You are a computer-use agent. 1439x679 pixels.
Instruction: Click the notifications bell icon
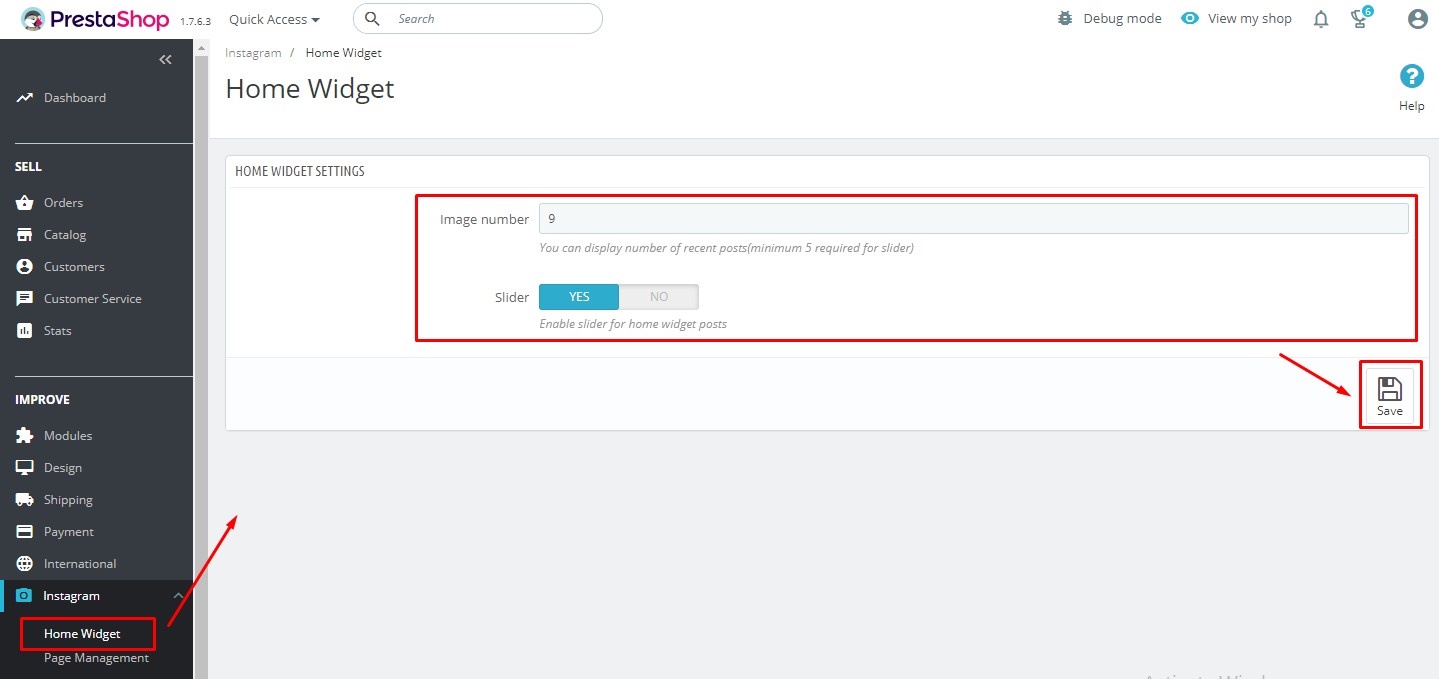(x=1321, y=19)
